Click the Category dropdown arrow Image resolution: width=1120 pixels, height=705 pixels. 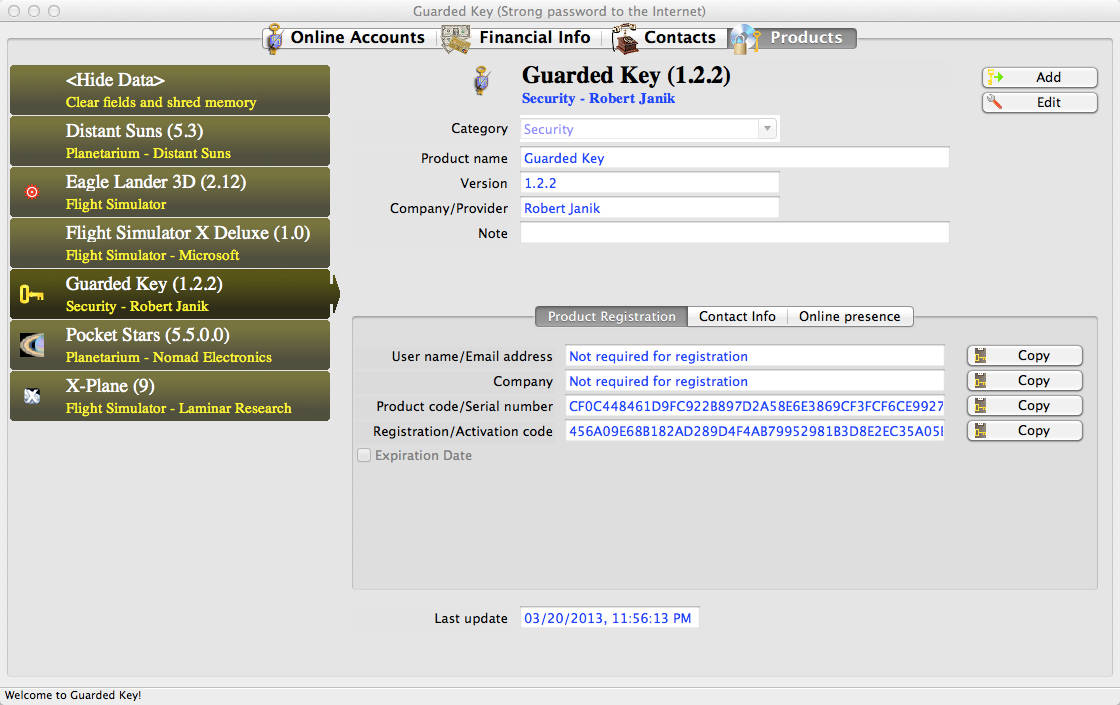(x=767, y=129)
